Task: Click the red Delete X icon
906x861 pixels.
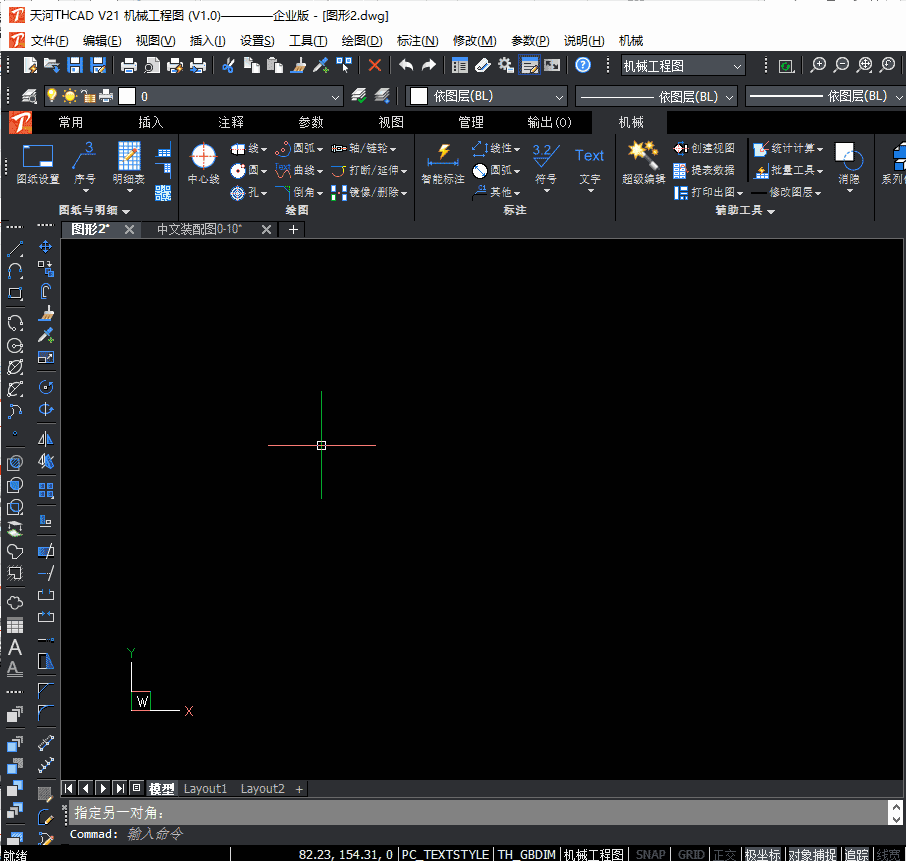Action: coord(374,65)
